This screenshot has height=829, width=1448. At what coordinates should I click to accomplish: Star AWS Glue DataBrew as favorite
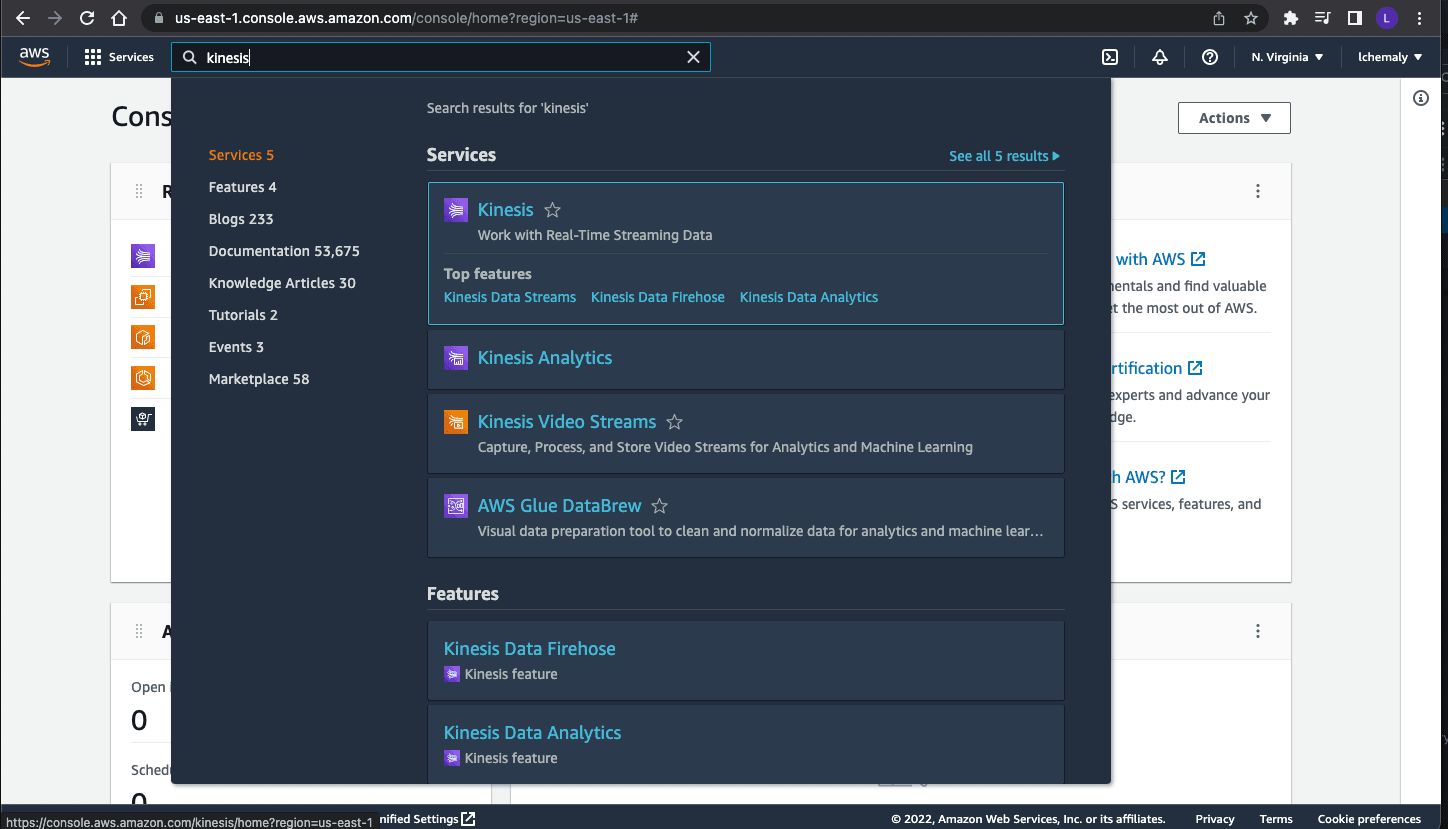[659, 506]
